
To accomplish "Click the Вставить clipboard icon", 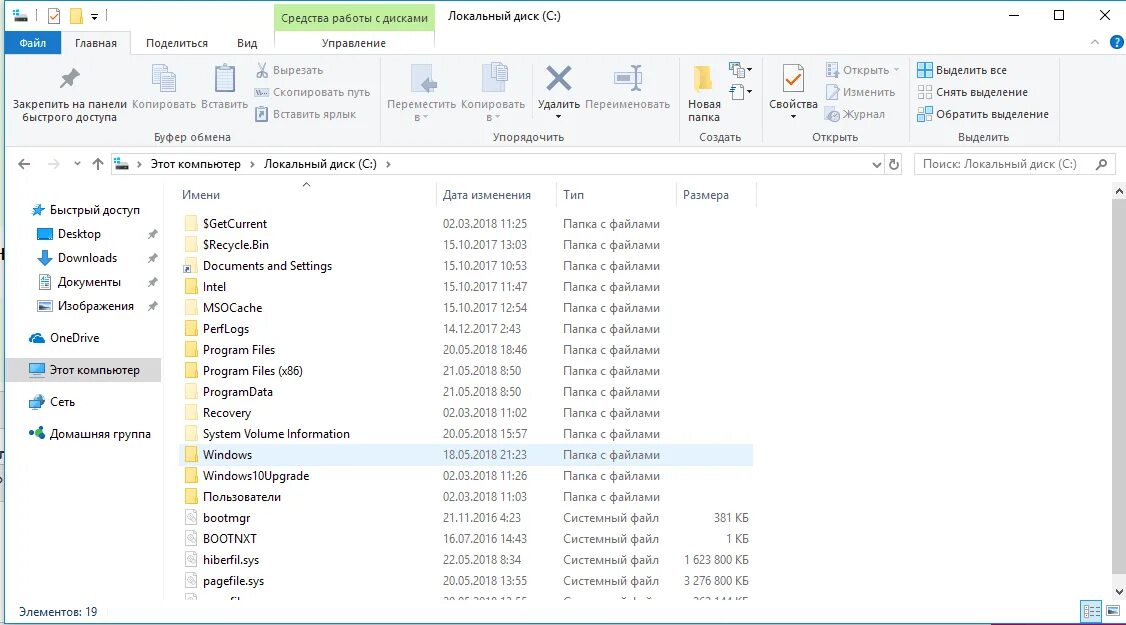I will click(225, 78).
